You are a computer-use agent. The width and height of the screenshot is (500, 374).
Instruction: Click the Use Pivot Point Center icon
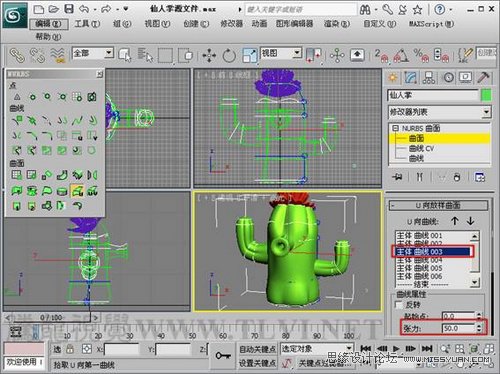(x=313, y=55)
